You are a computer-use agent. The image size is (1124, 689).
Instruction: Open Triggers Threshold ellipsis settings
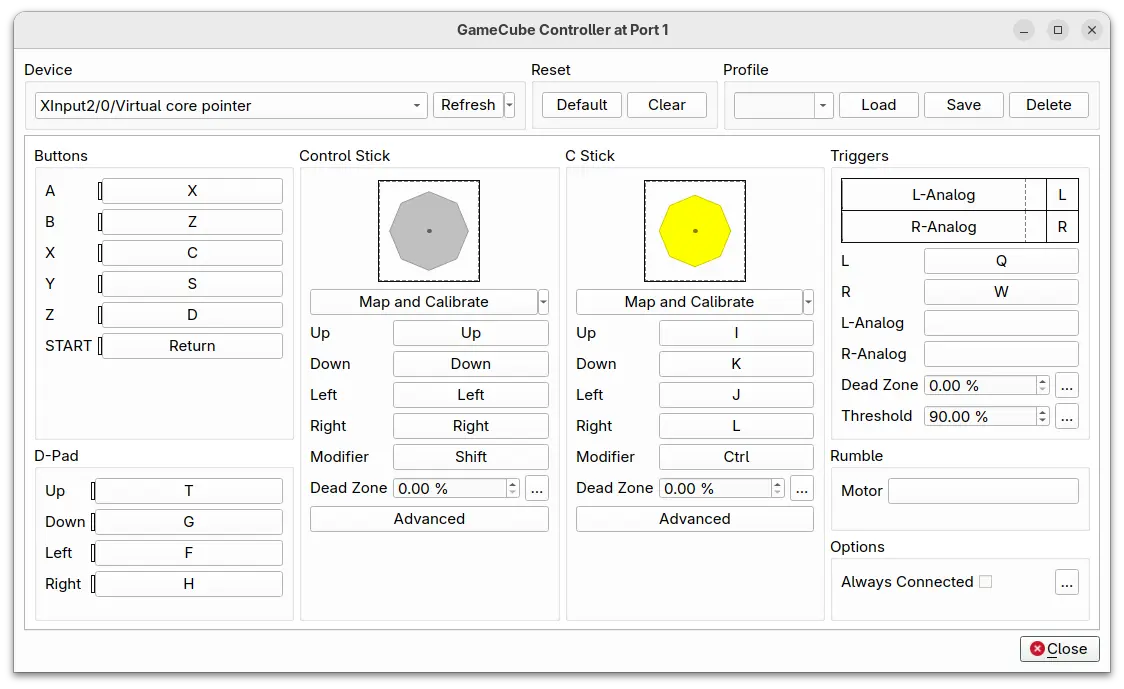click(1066, 416)
